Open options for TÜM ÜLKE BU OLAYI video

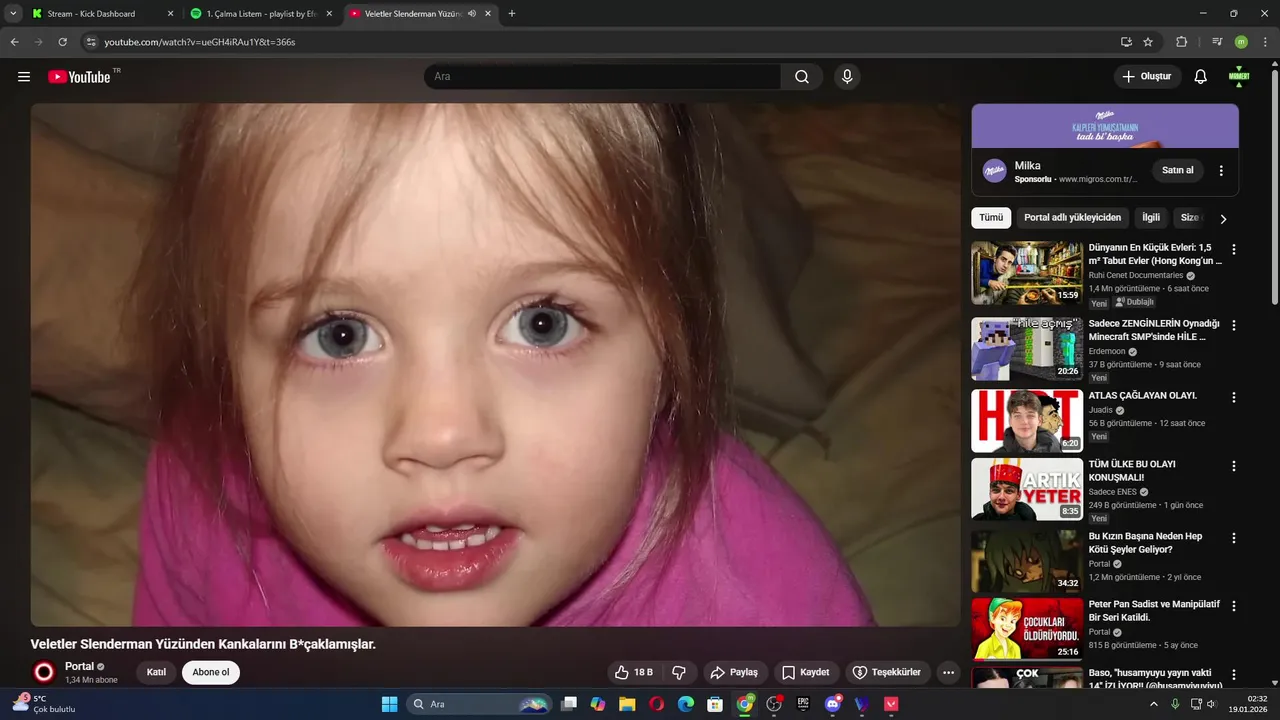tap(1233, 466)
